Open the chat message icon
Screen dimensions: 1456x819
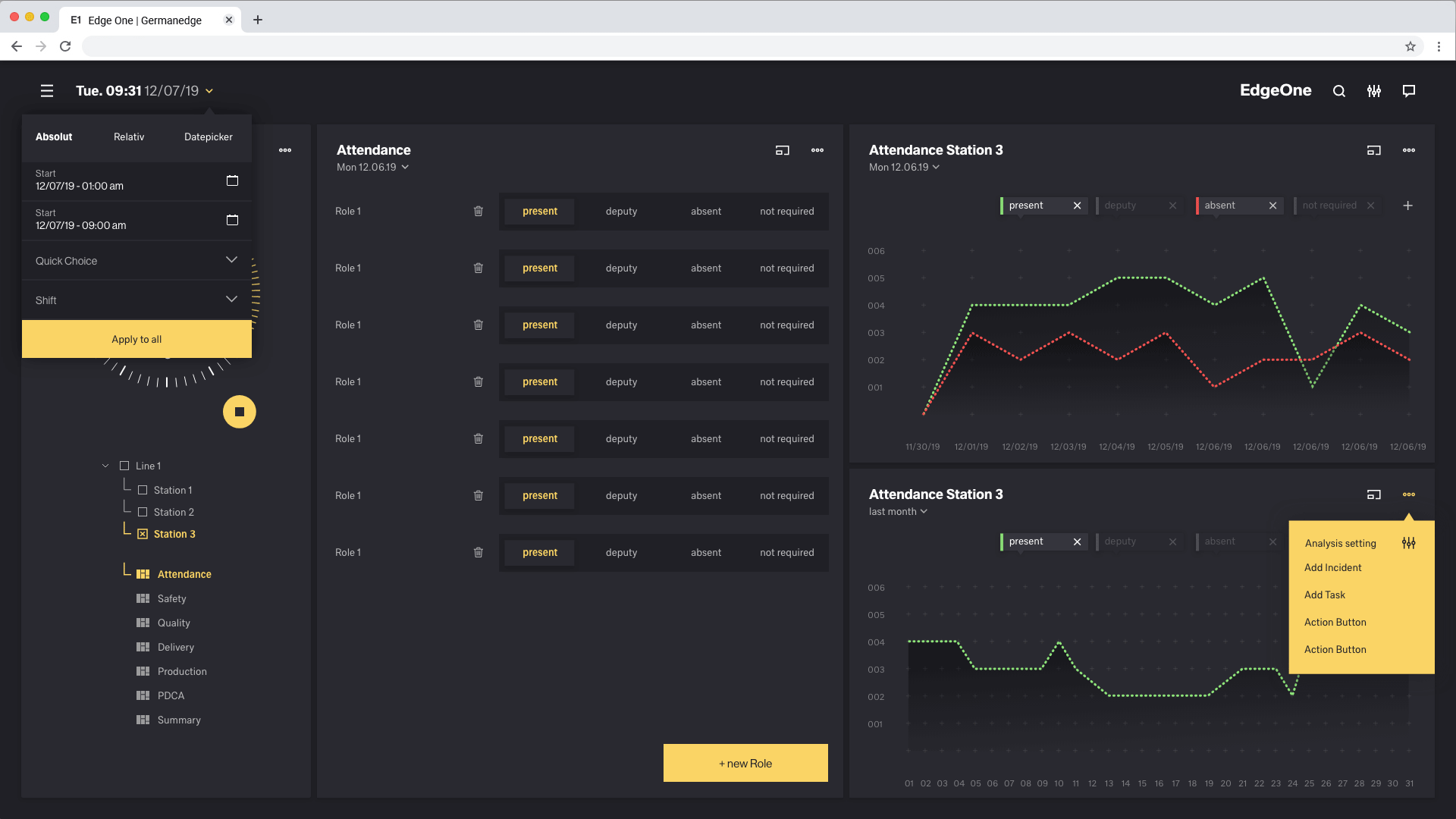point(1409,91)
